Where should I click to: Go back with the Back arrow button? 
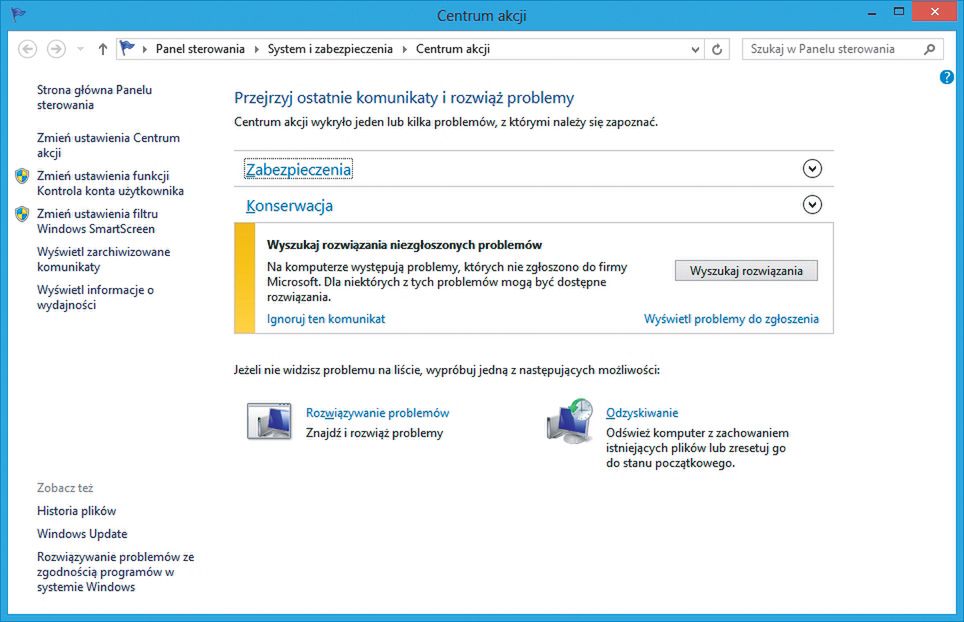click(27, 49)
